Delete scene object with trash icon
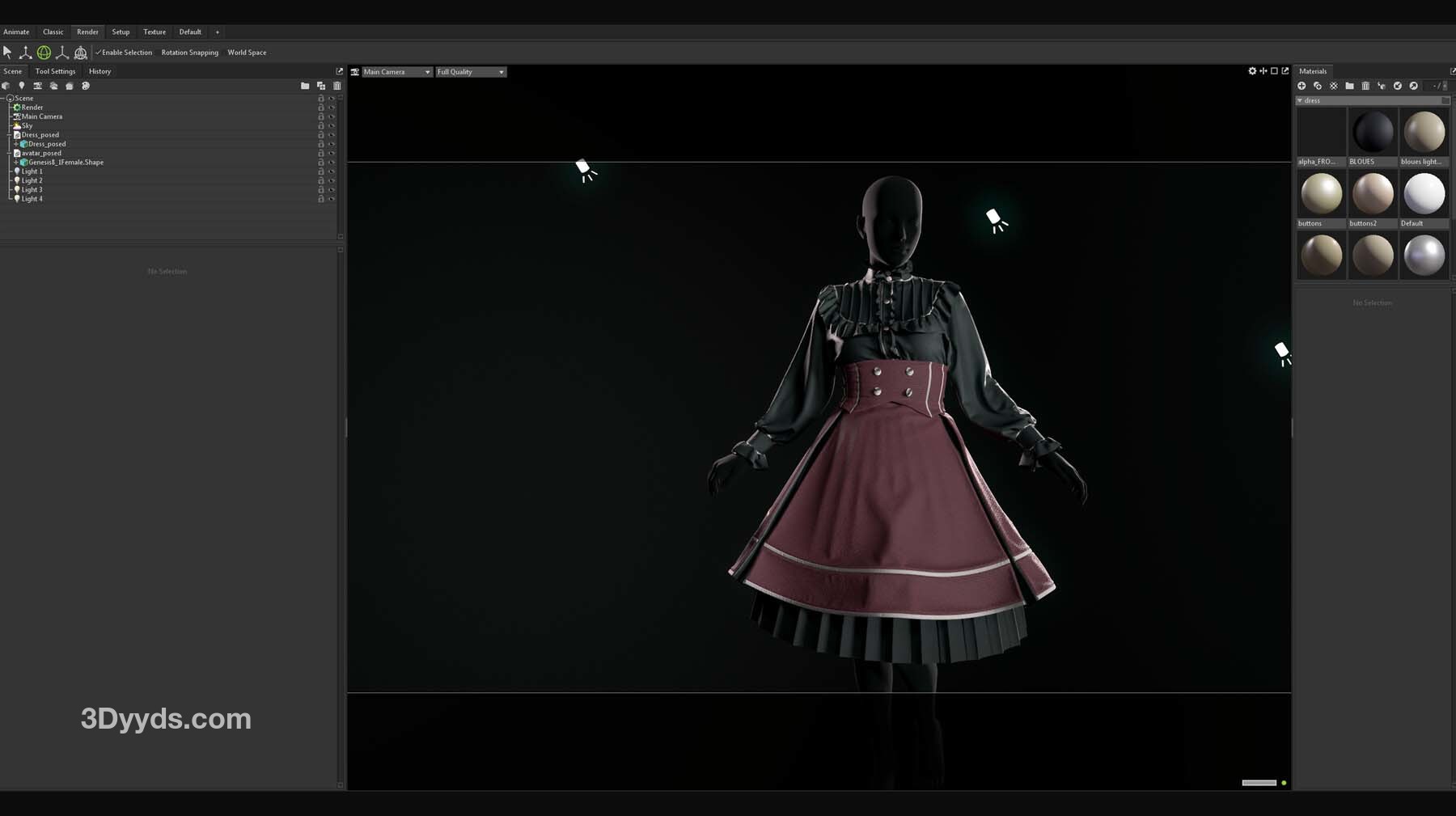 (337, 86)
